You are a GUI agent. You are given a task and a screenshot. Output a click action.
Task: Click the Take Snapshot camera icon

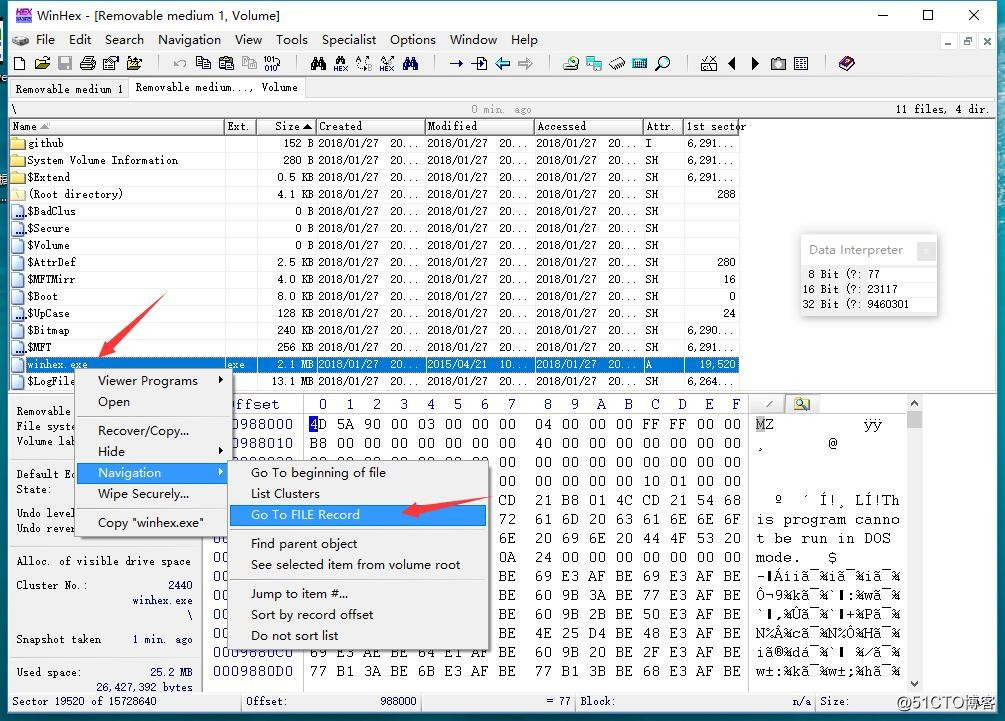tap(778, 63)
